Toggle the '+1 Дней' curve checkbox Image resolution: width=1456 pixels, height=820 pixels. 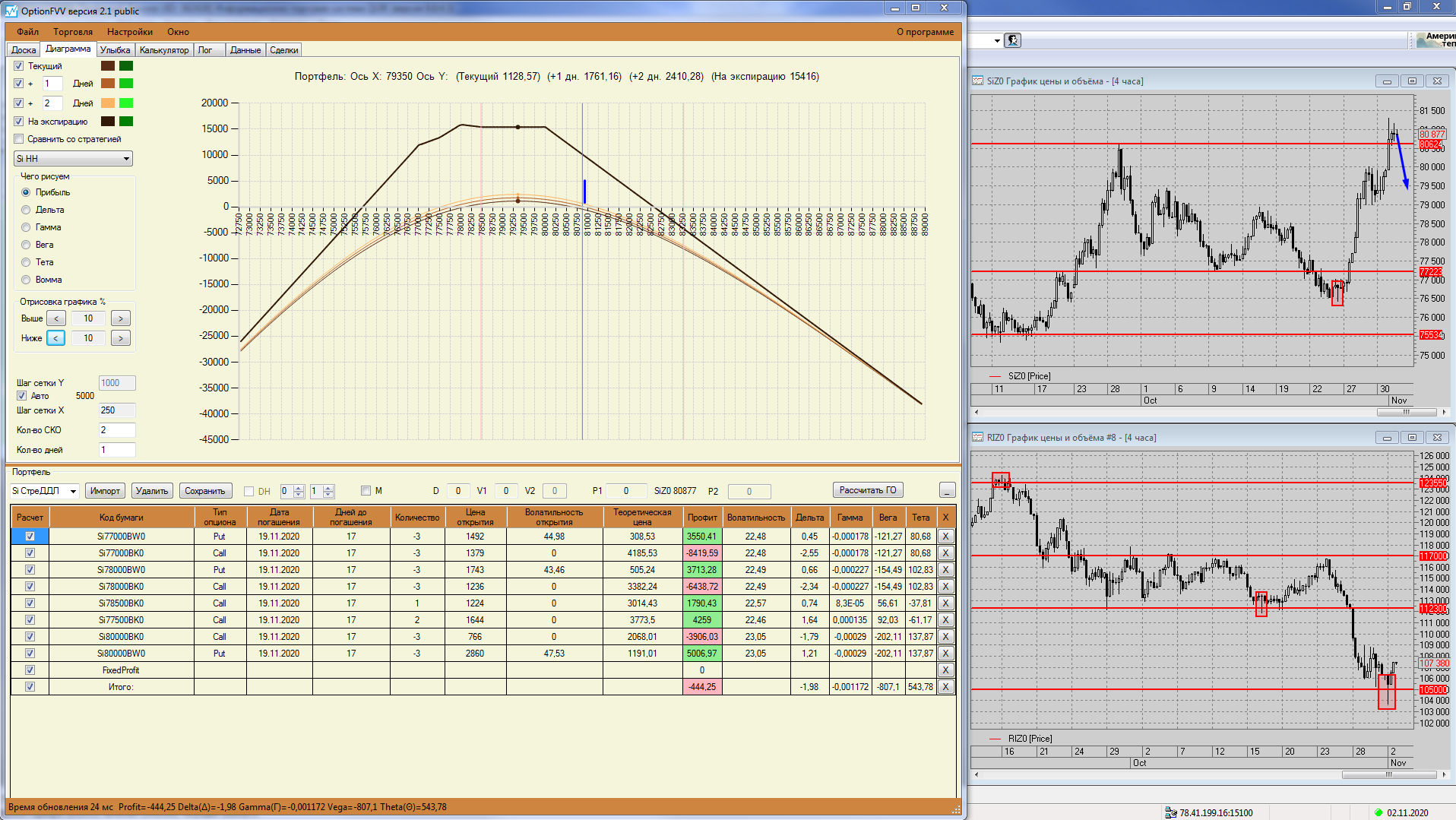(19, 84)
